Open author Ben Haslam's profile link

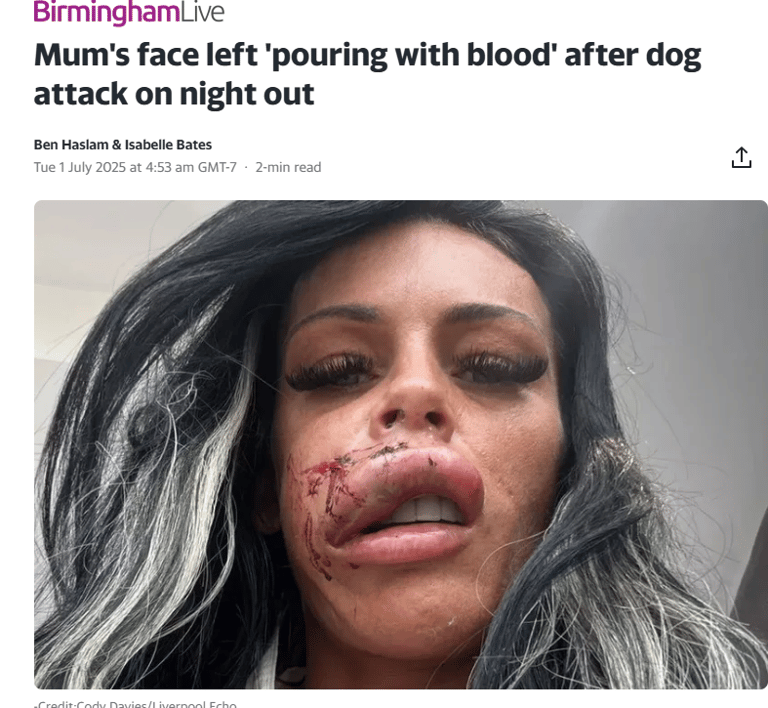click(71, 145)
